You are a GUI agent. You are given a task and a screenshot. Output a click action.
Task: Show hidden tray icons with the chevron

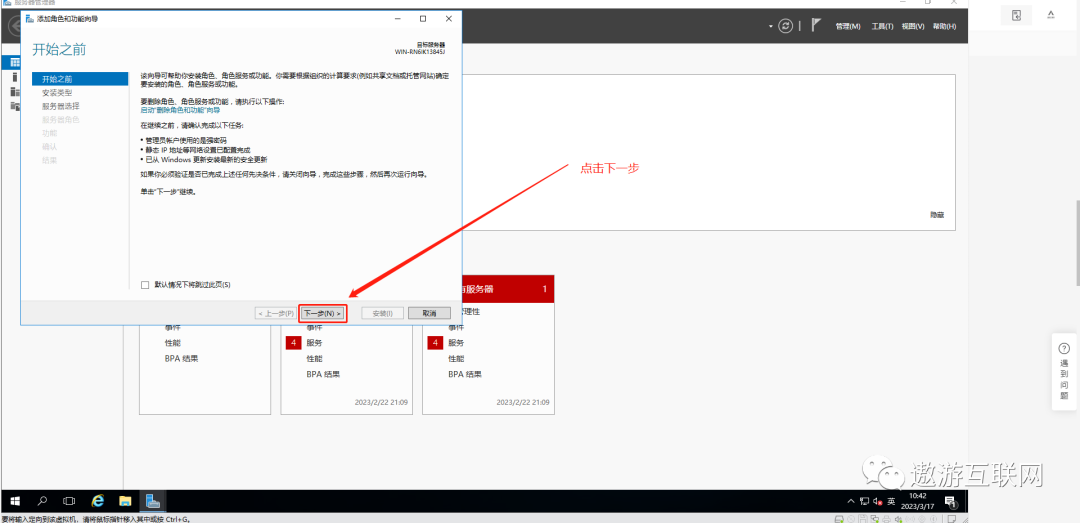click(x=850, y=501)
